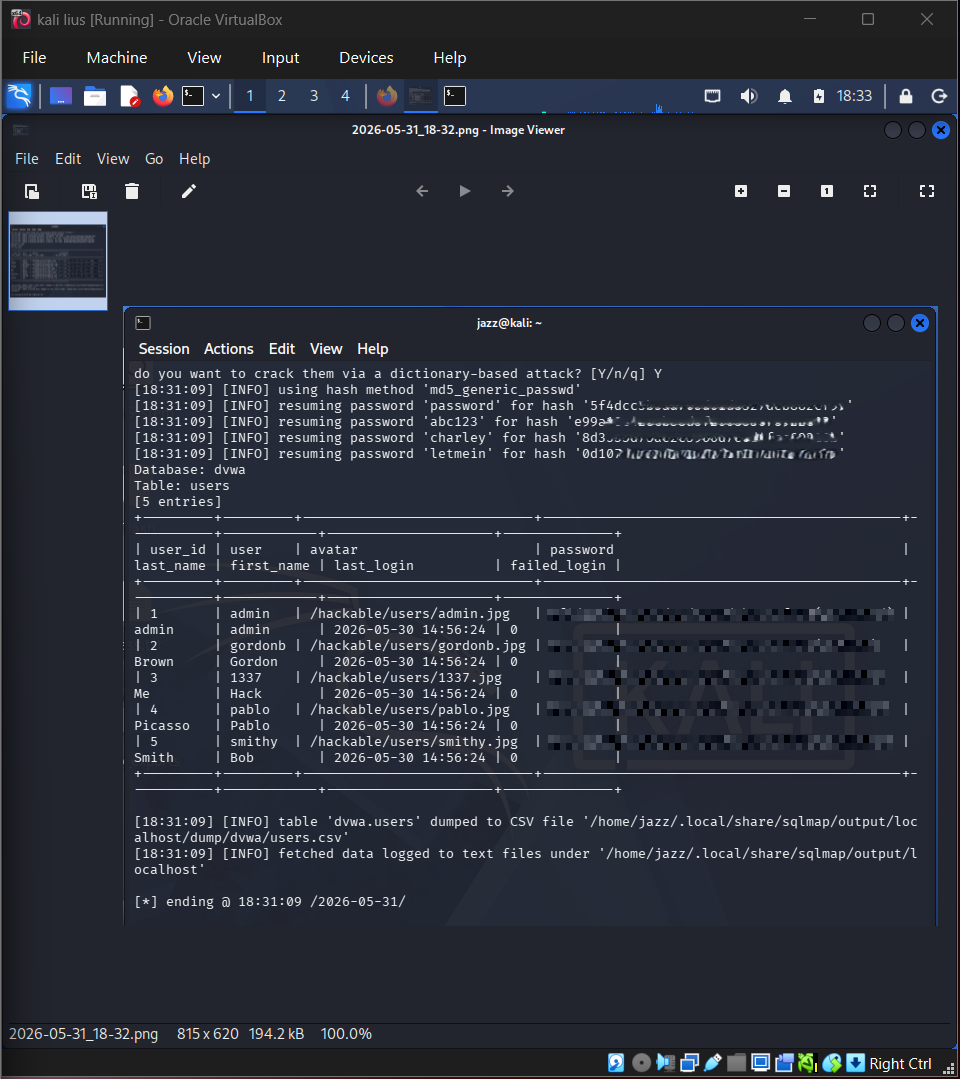Click the green CPU status icon
This screenshot has height=1079, width=960.
coord(807,1062)
